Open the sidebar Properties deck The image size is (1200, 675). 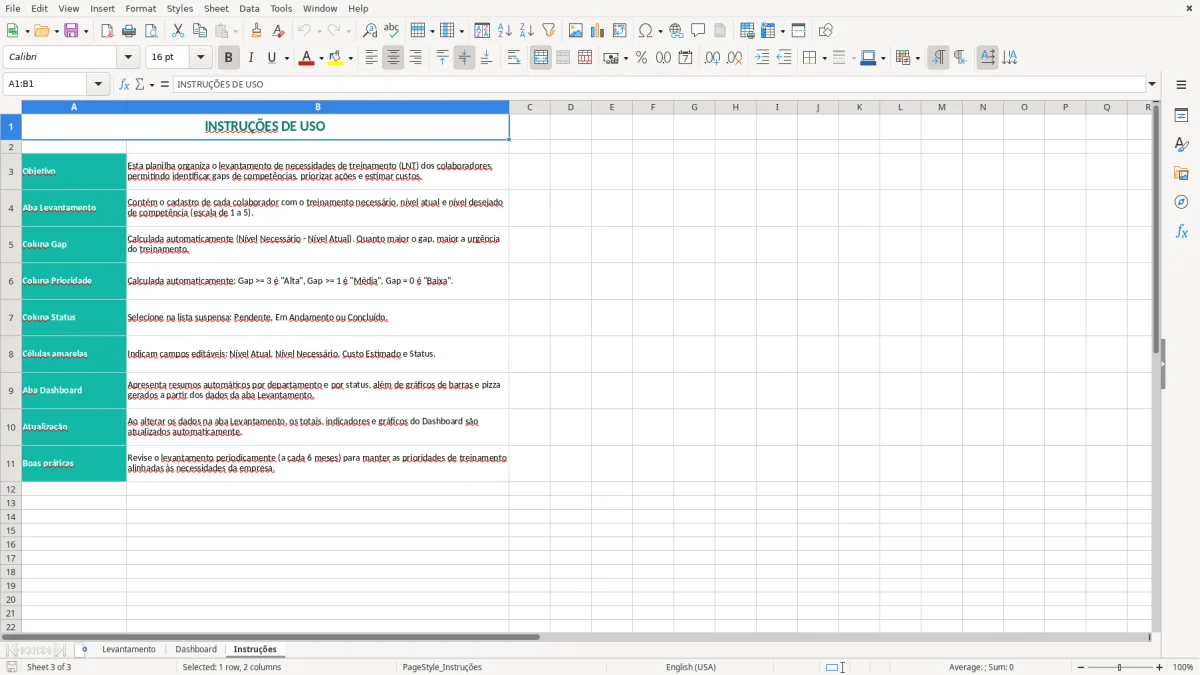[x=1181, y=115]
